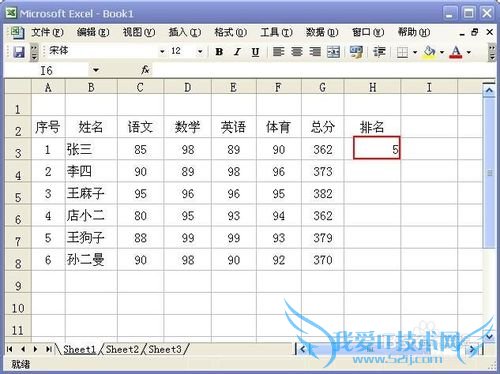Screen dimensions: 500x374
Task: Click the indent icon in toolbar
Action: (379, 52)
